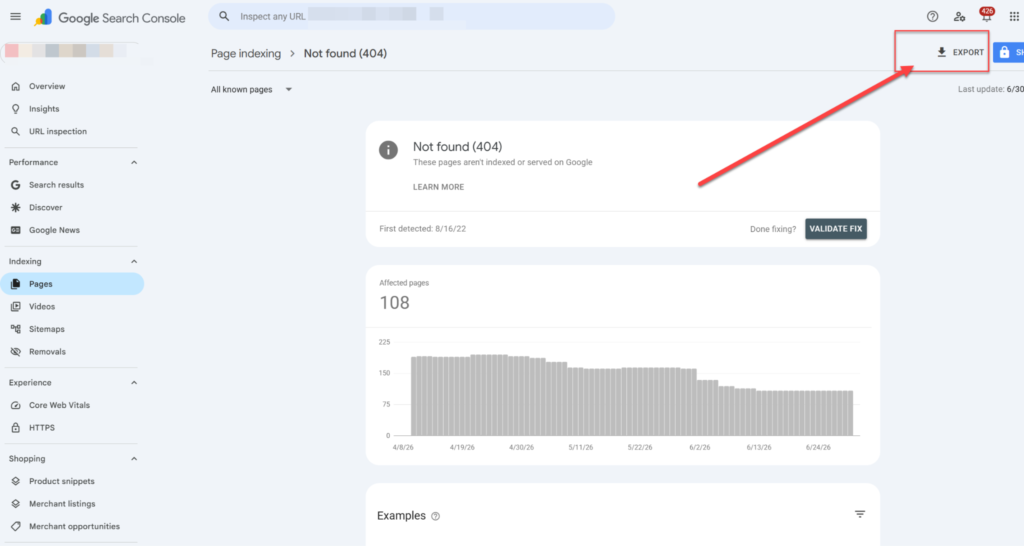Open the All known pages dropdown
This screenshot has height=546, width=1024.
coord(251,89)
